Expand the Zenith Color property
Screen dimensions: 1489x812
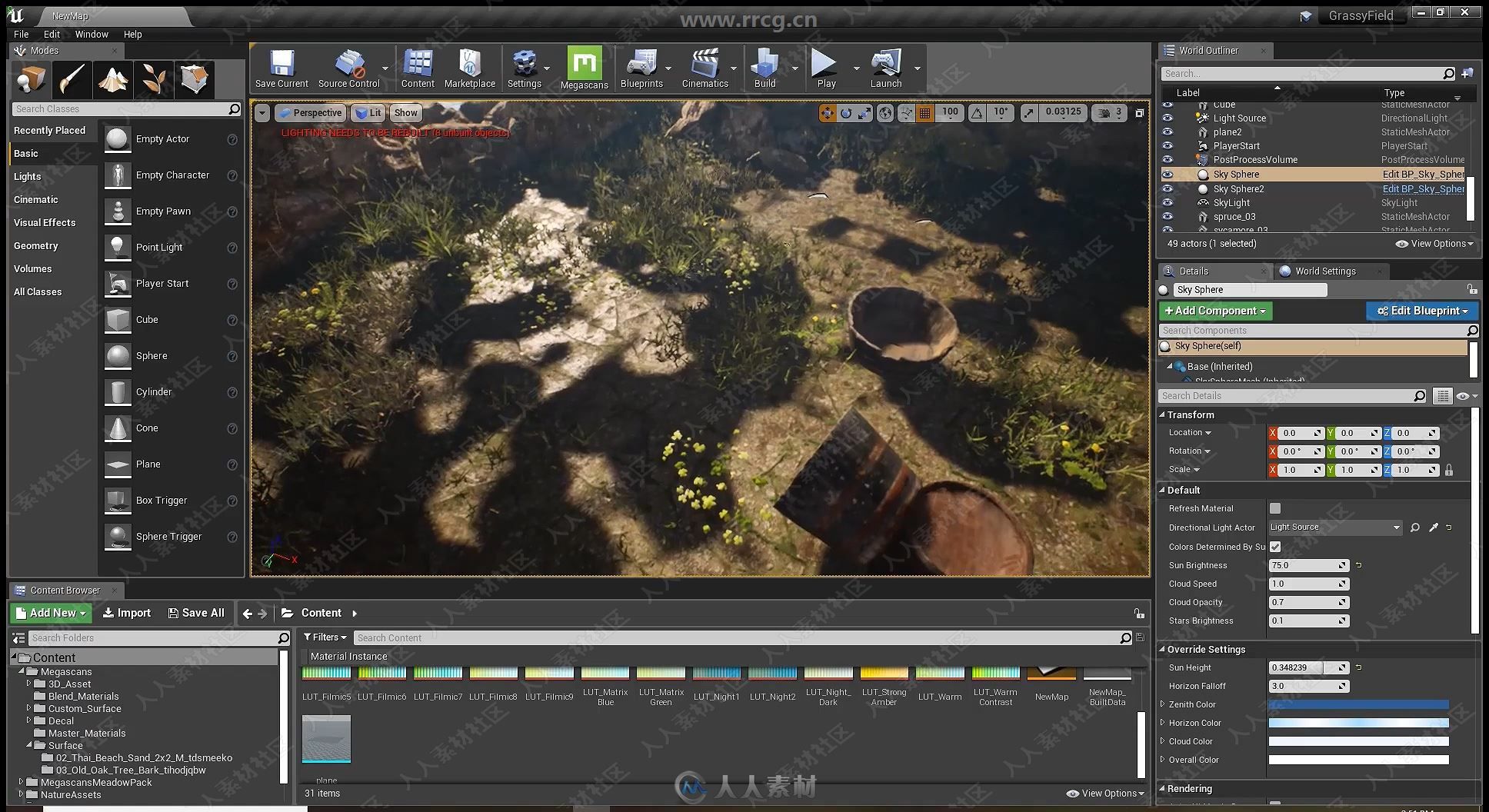coord(1163,704)
